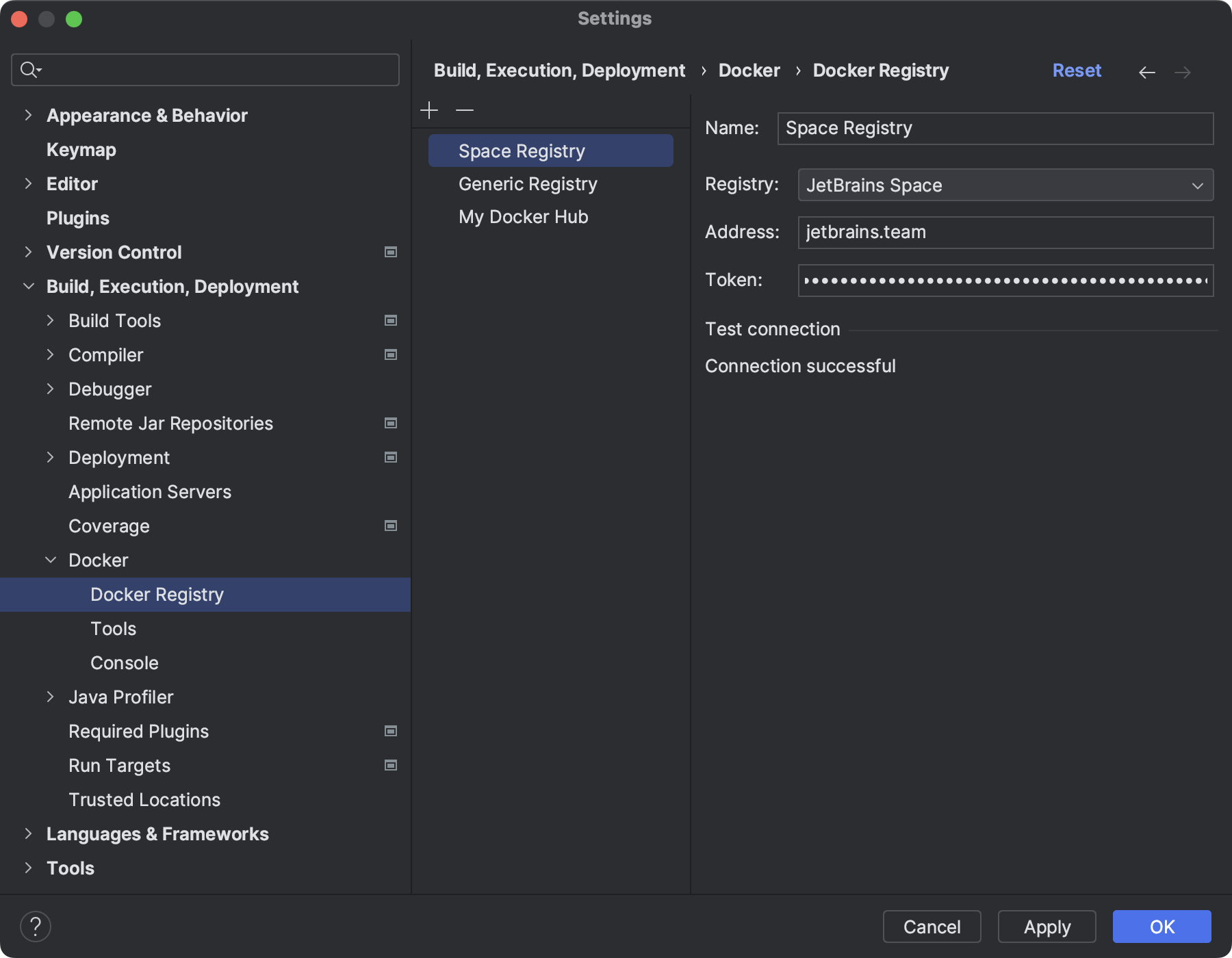Select My Docker Hub from the registry list
Image resolution: width=1232 pixels, height=958 pixels.
523,216
